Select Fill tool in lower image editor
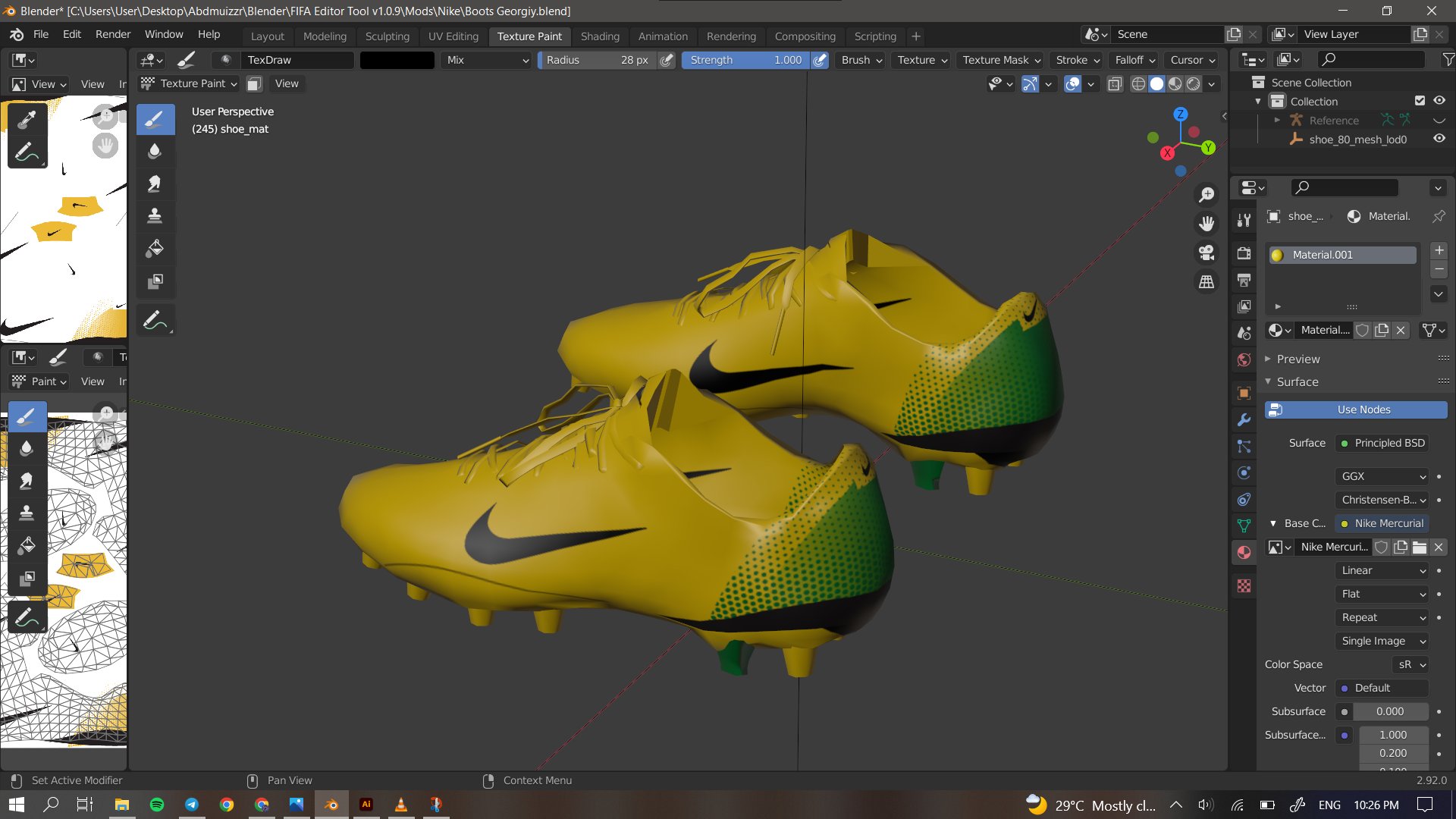This screenshot has width=1456, height=819. (27, 545)
